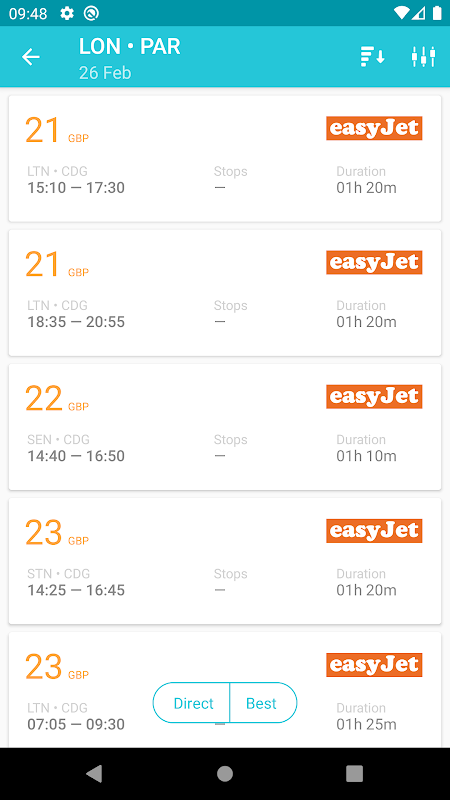Viewport: 450px width, 800px height.
Task: Tap the easyJet logo on the 18:35 flight
Action: pyautogui.click(x=374, y=262)
